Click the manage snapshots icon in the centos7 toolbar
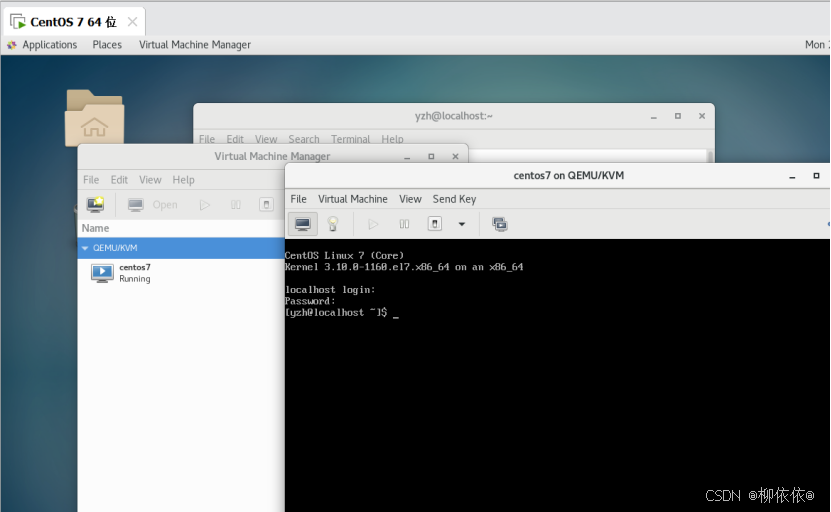This screenshot has height=512, width=831. point(500,224)
